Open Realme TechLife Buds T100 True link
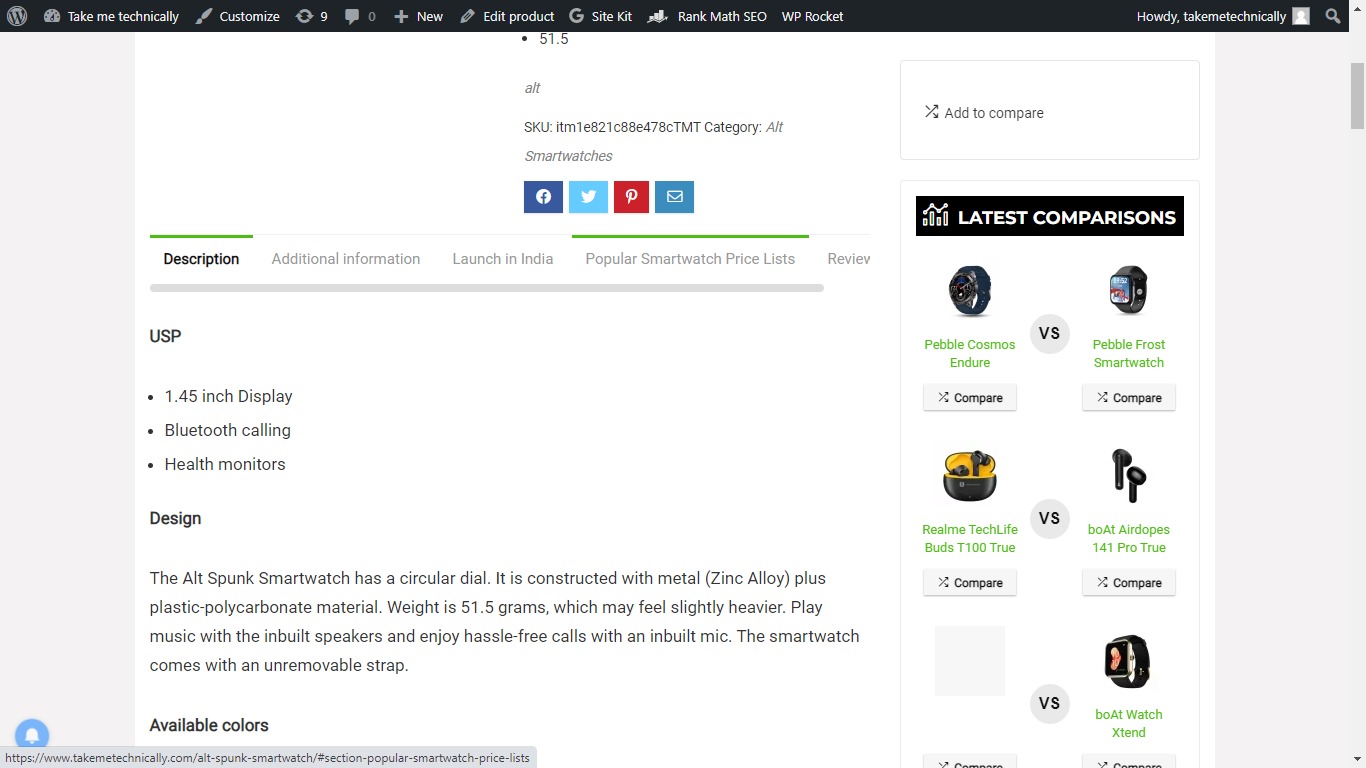This screenshot has height=768, width=1366. pyautogui.click(x=970, y=539)
